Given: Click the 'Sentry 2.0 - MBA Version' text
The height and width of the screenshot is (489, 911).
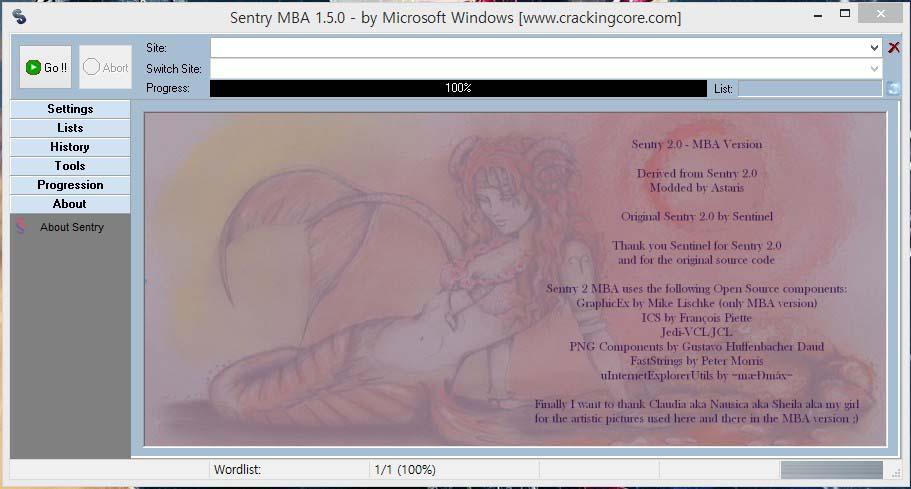Looking at the screenshot, I should [x=697, y=145].
